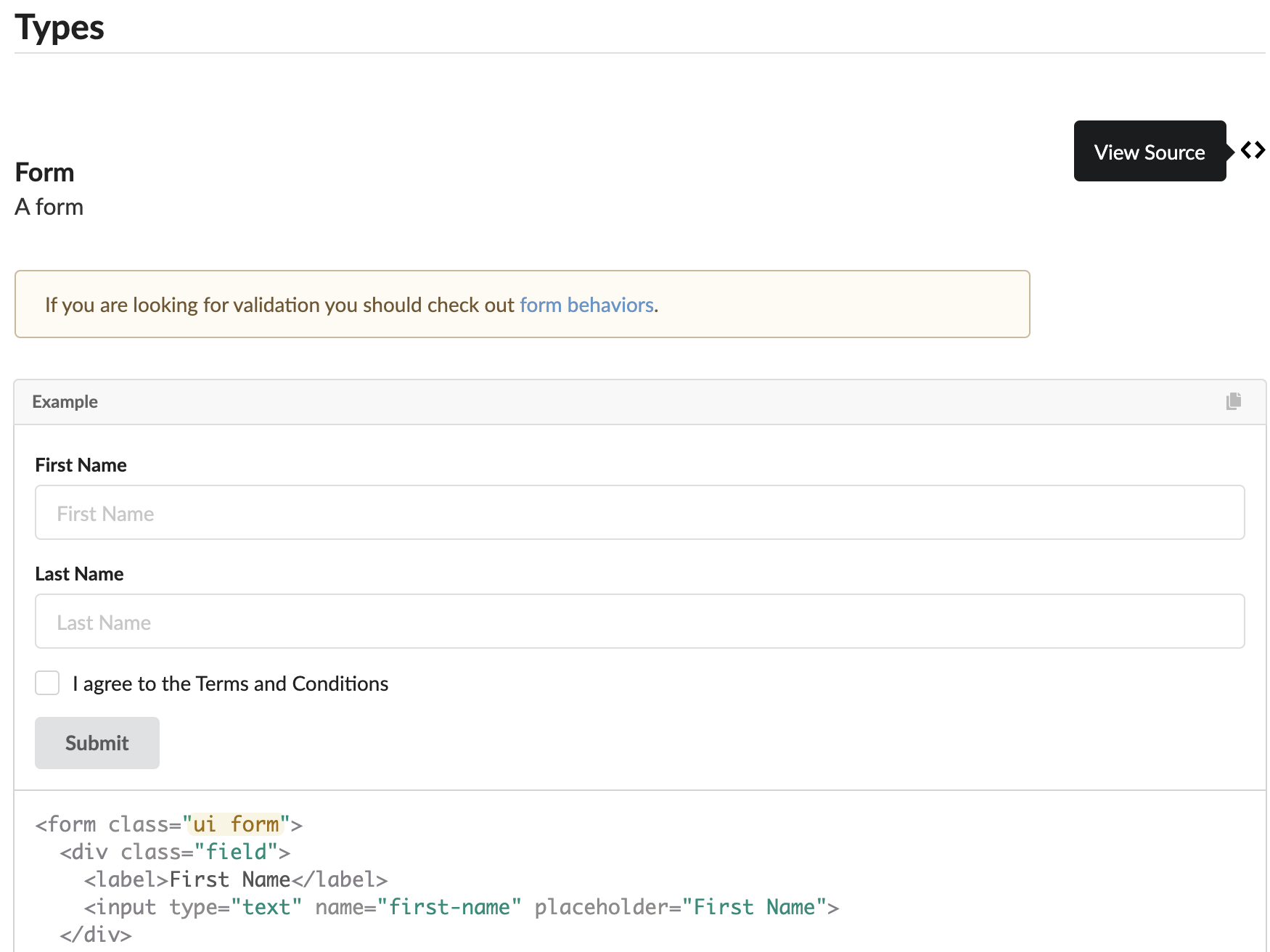Viewport: 1270px width, 952px height.
Task: Click the input type="text" code line
Action: pyautogui.click(x=461, y=907)
